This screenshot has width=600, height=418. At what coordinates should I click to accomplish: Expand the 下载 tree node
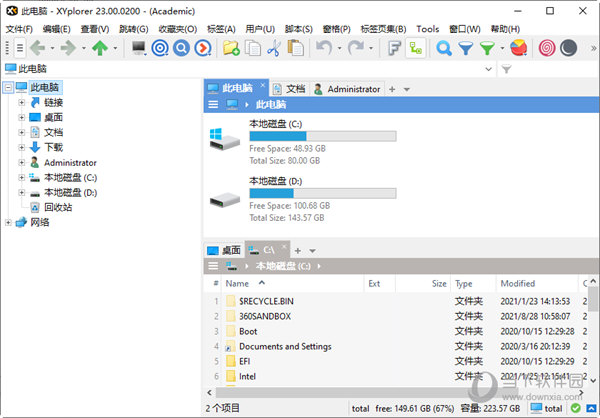tap(22, 147)
